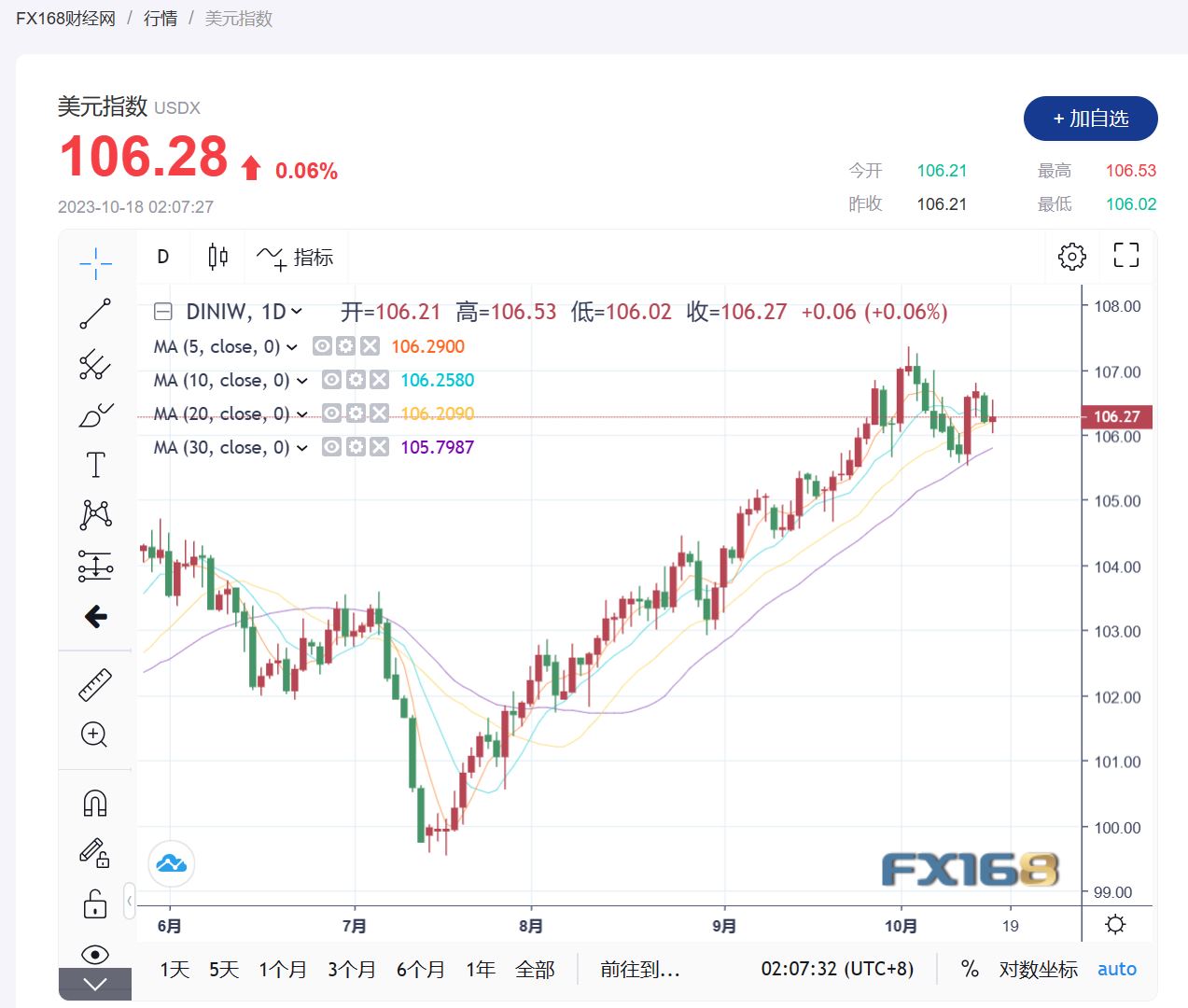The image size is (1188, 1008).
Task: Select the text annotation tool
Action: pyautogui.click(x=95, y=465)
